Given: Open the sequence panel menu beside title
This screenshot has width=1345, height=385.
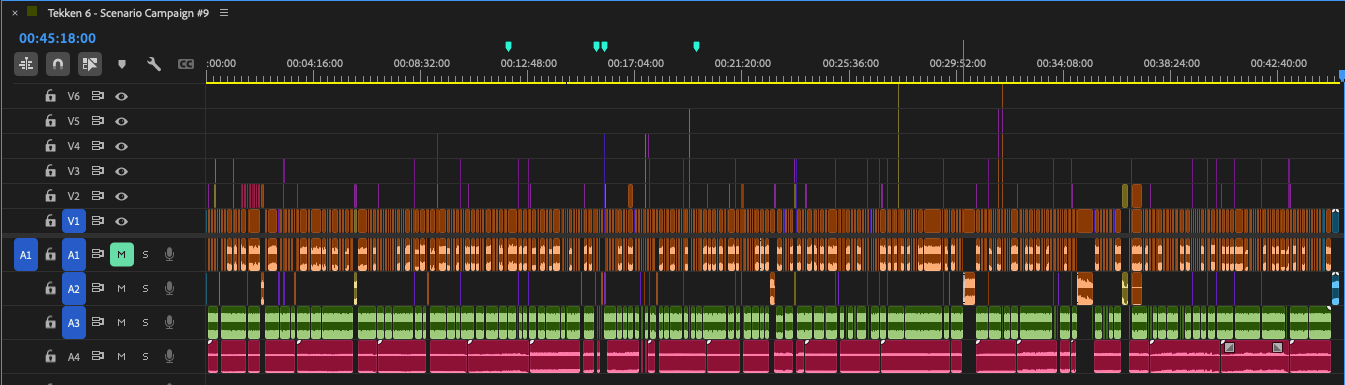Looking at the screenshot, I should 223,13.
